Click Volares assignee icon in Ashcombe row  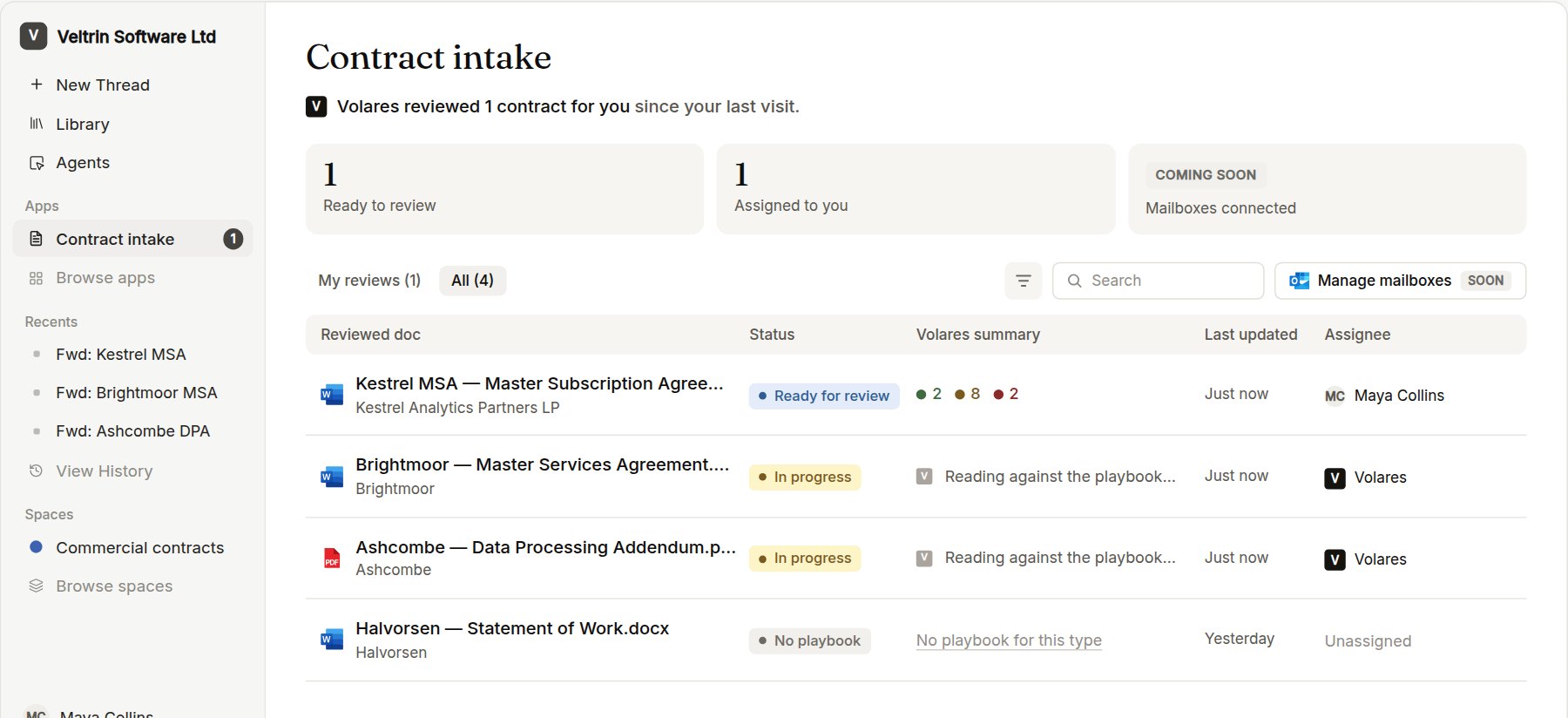[1335, 559]
